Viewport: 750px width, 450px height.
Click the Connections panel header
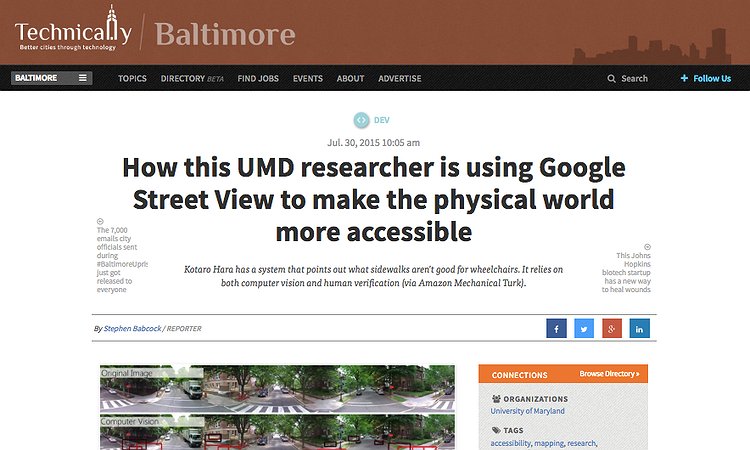[563, 374]
